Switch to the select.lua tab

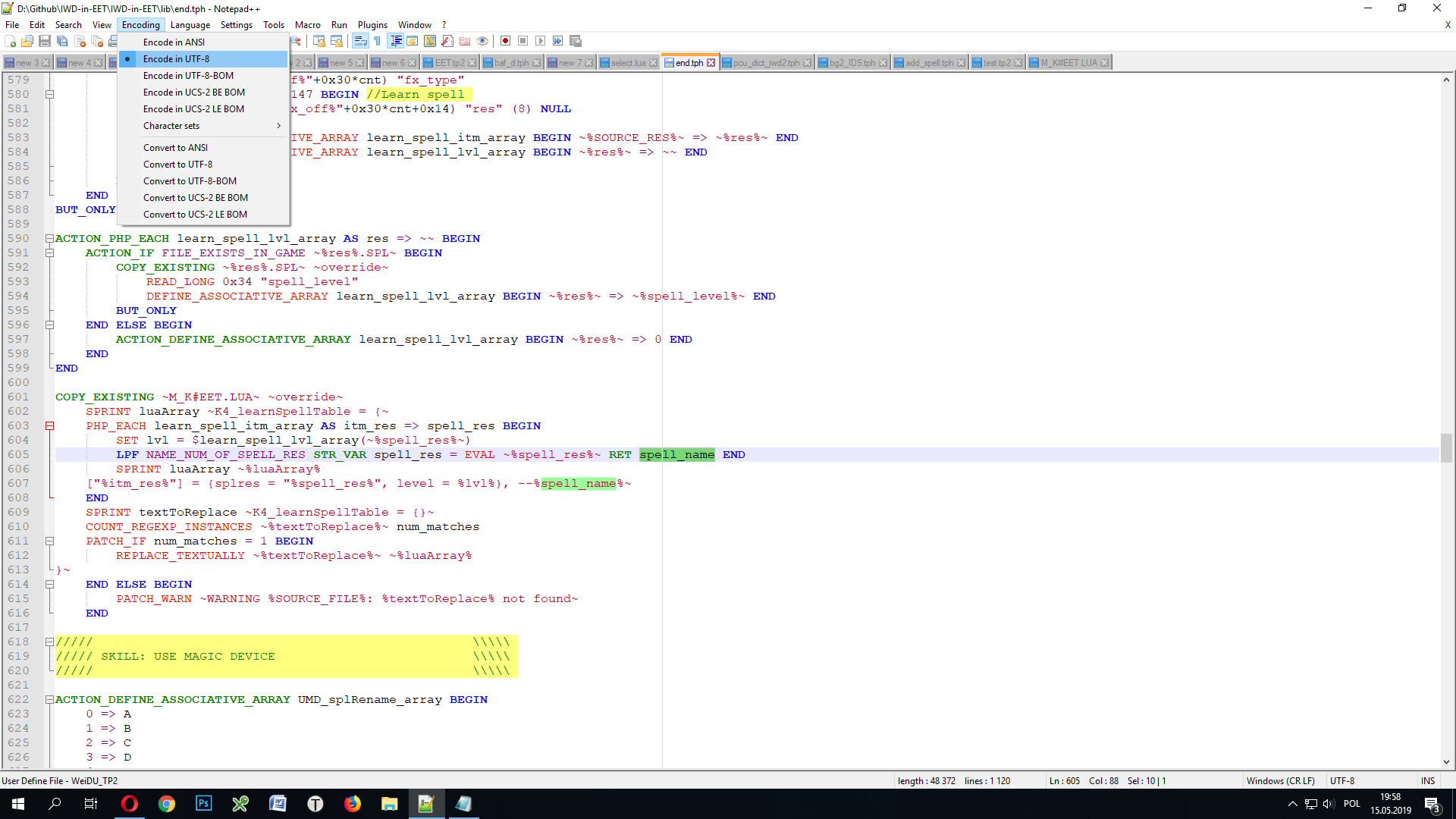tap(628, 63)
